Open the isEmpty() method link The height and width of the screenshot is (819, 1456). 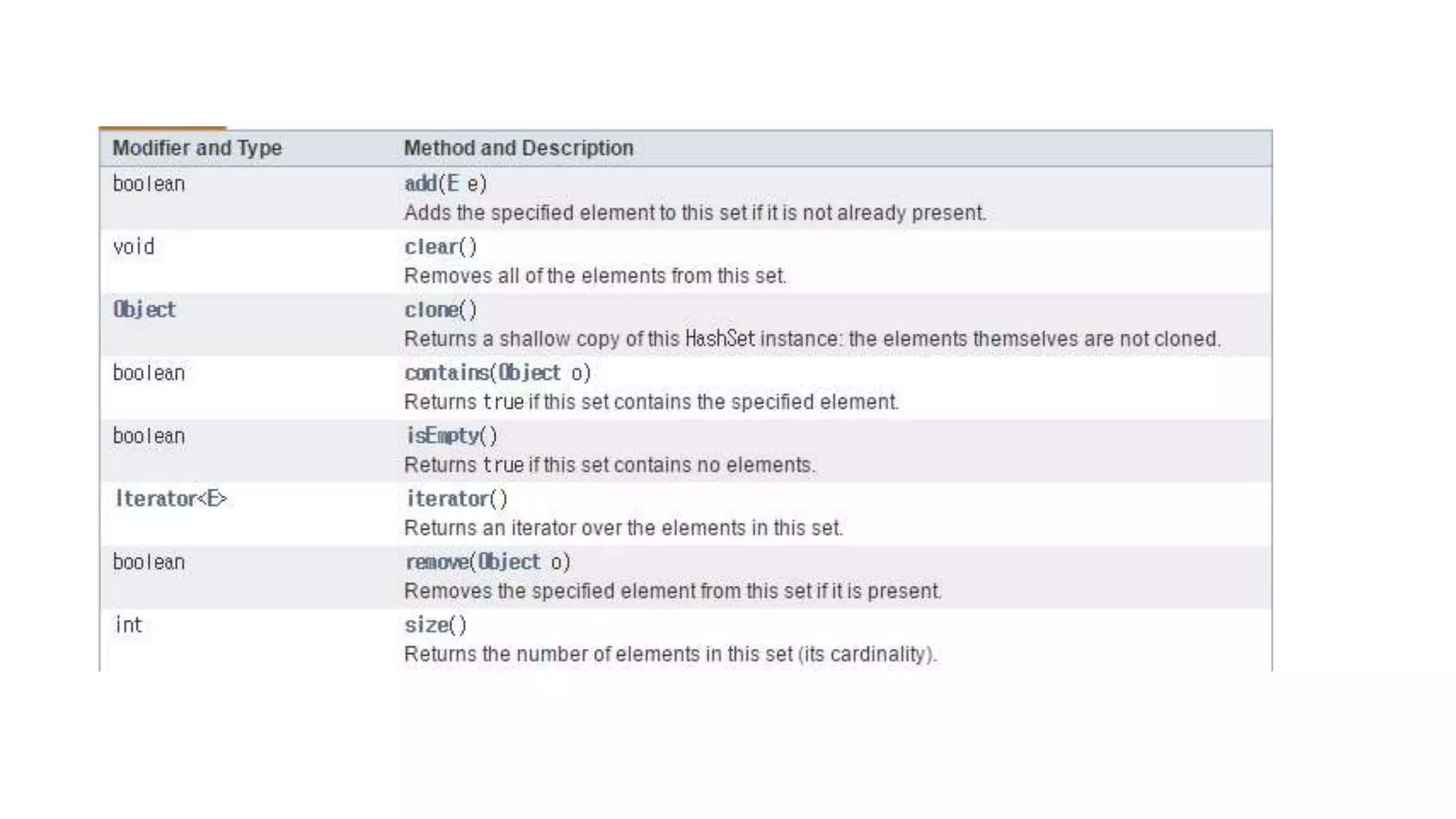click(442, 436)
